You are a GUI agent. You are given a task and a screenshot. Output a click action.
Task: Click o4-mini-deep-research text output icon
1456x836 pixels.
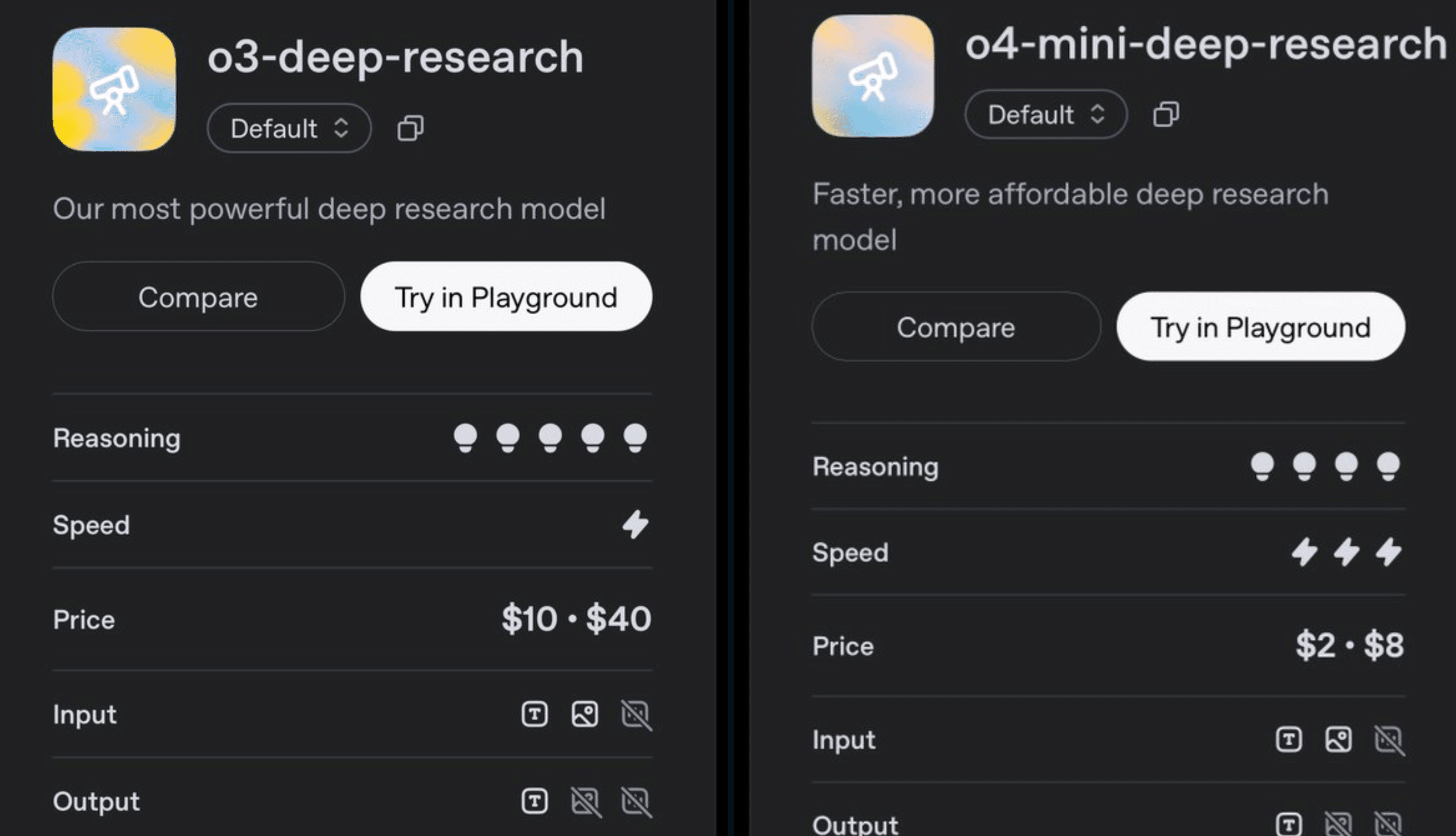(x=1288, y=825)
